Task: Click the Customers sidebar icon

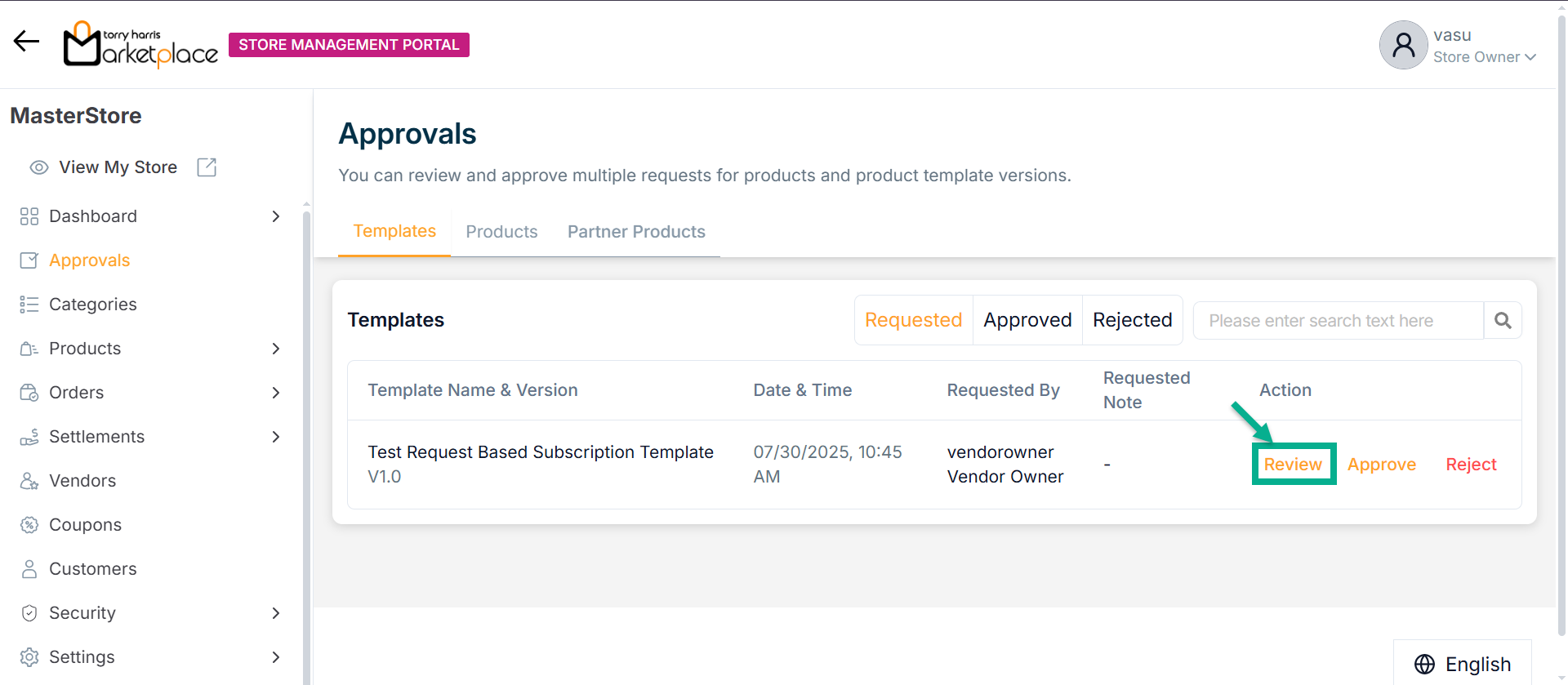Action: 29,569
